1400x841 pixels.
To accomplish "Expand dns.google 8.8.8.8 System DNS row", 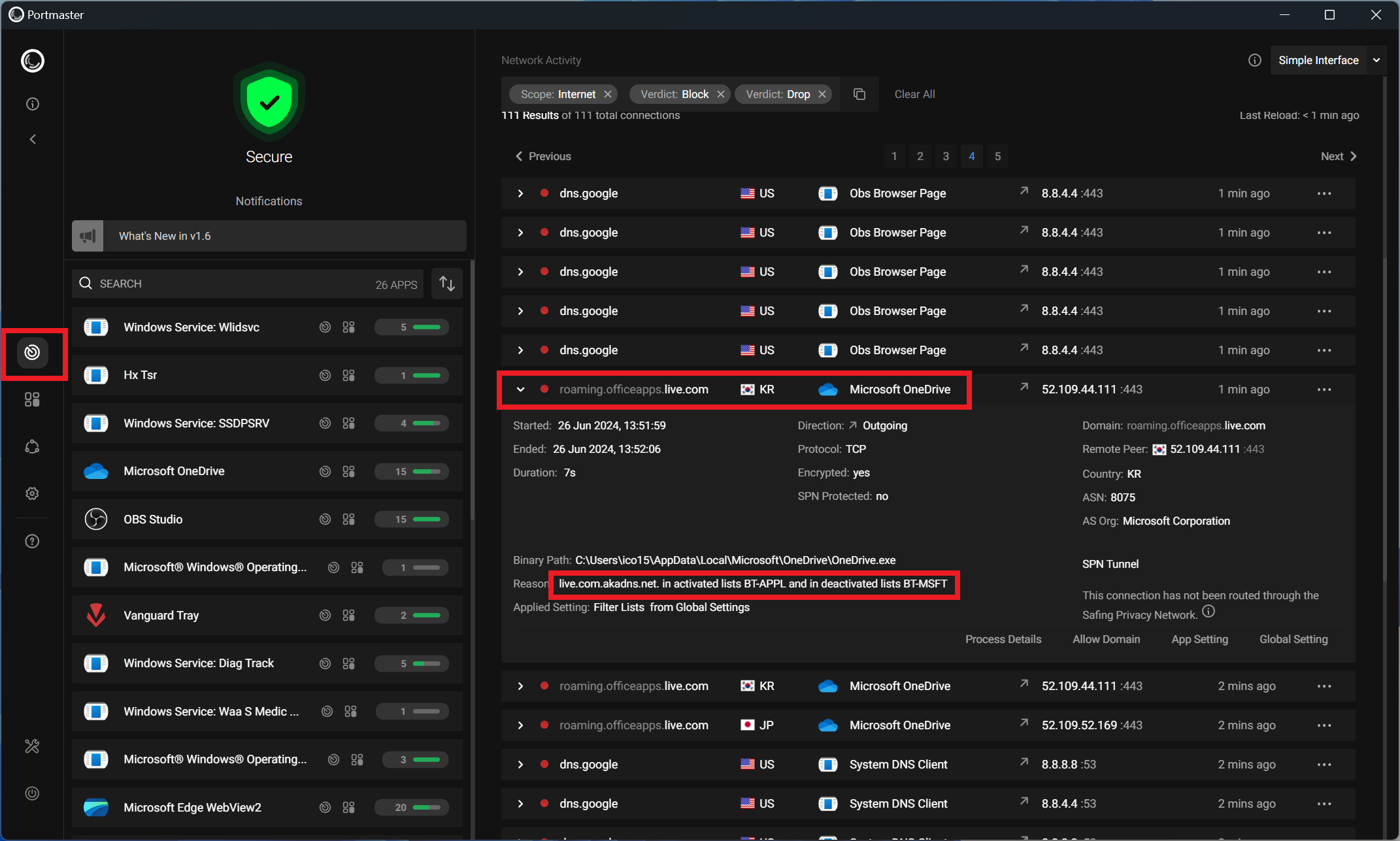I will pyautogui.click(x=520, y=765).
